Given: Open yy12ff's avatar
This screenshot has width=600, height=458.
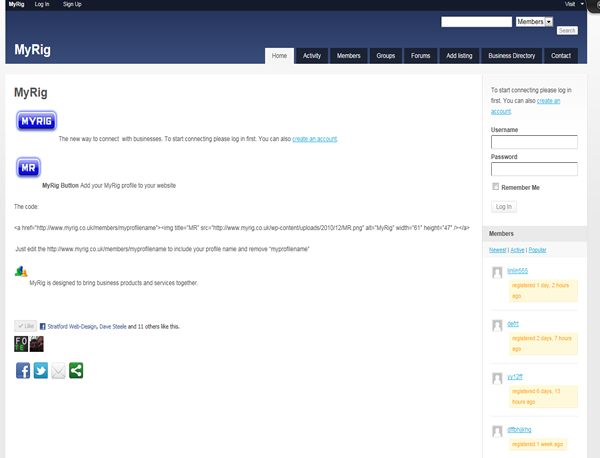Looking at the screenshot, I should coord(497,378).
